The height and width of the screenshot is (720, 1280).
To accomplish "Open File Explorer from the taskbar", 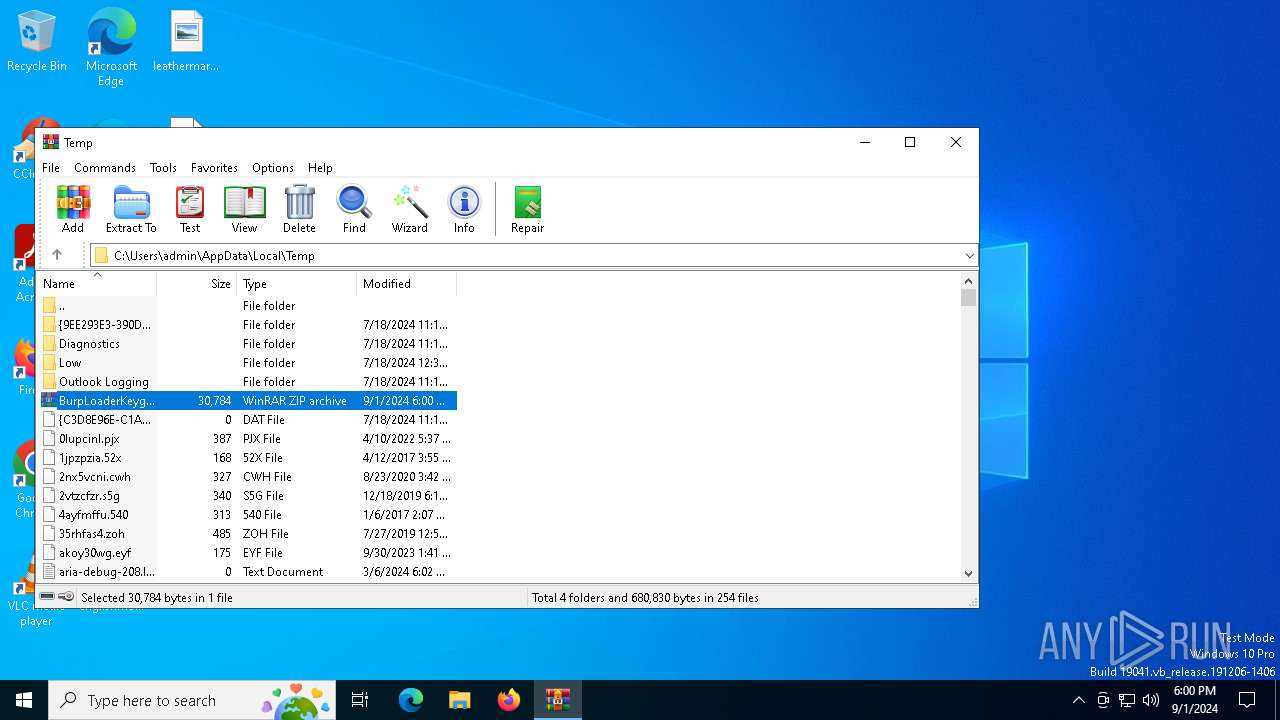I will pos(459,700).
